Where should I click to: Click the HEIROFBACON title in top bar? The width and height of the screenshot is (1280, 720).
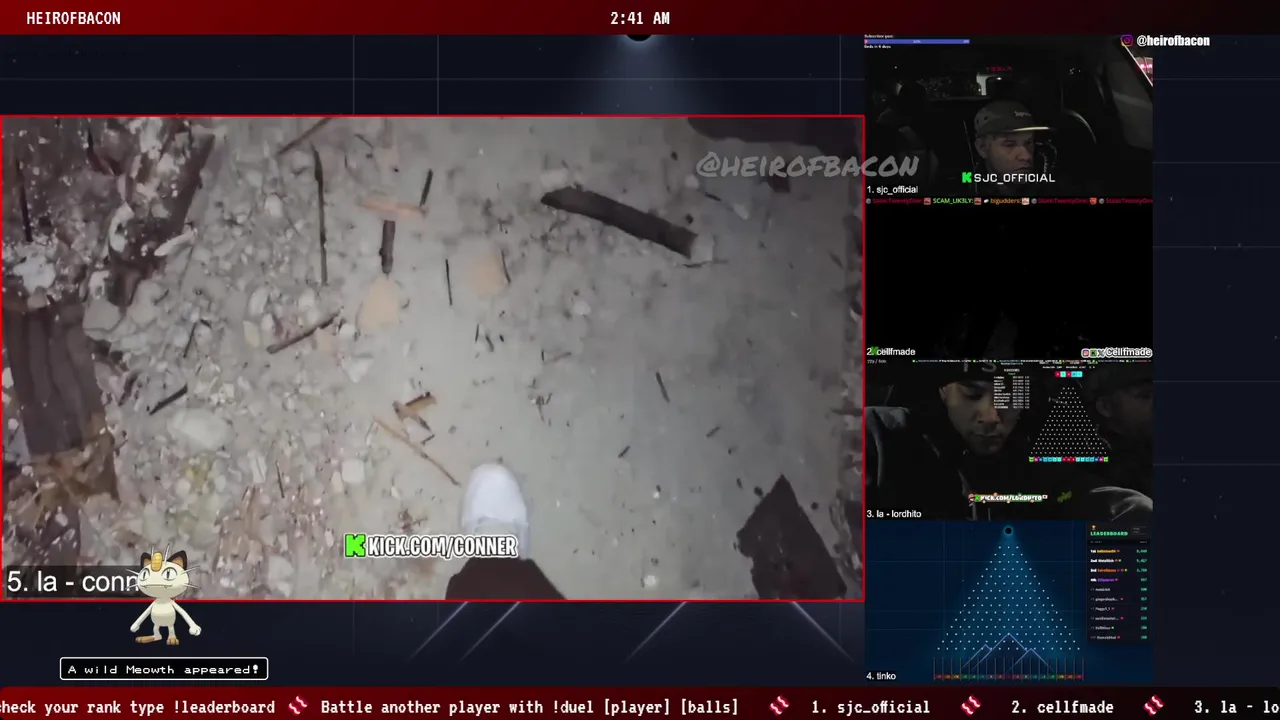74,18
